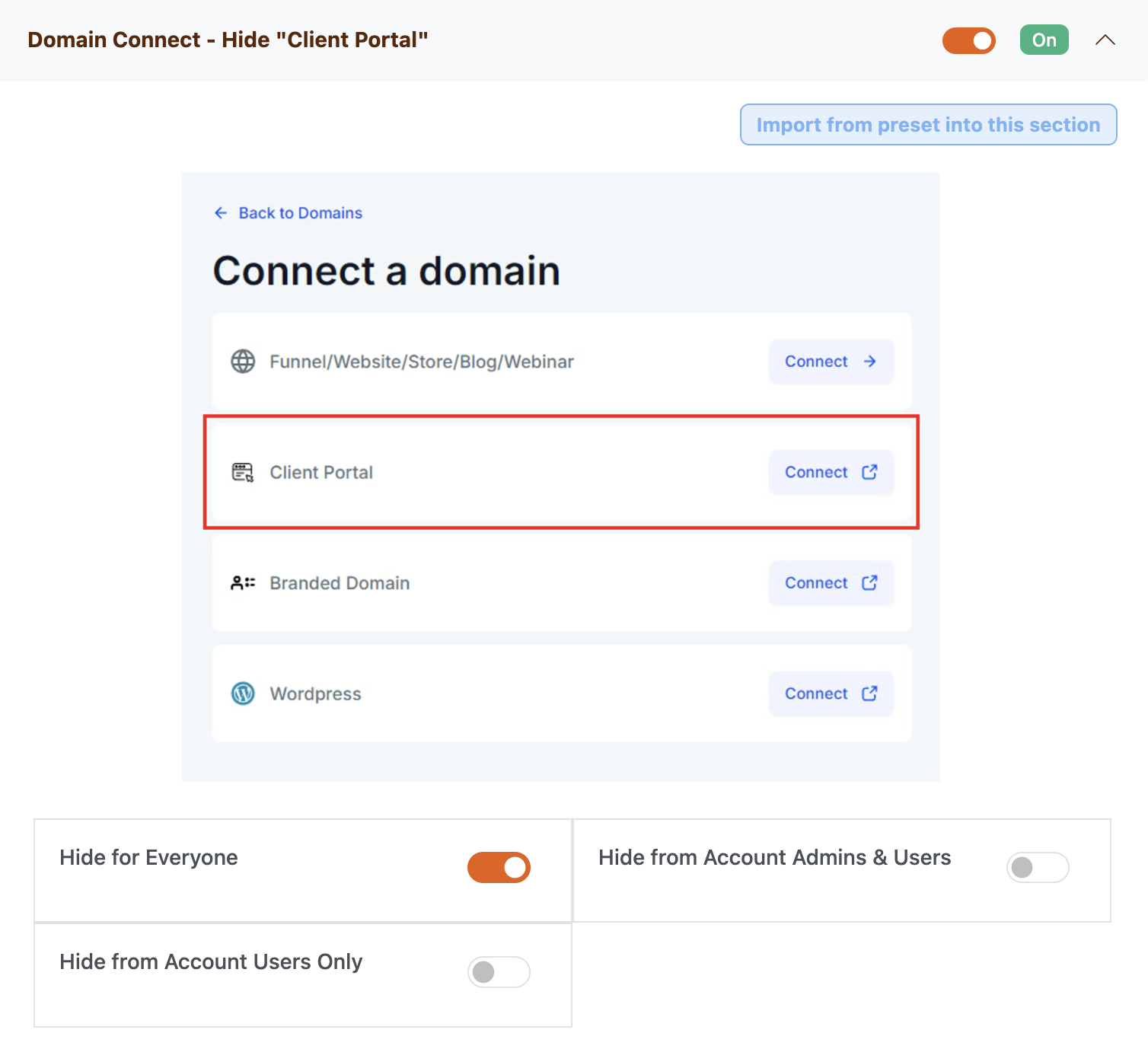
Task: Click the Client Portal label text
Action: tap(321, 473)
